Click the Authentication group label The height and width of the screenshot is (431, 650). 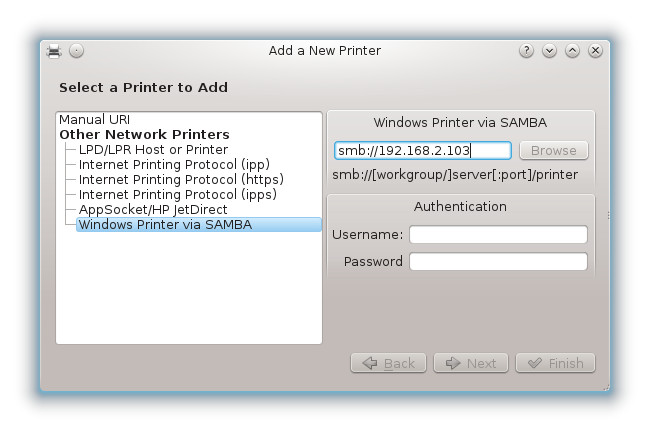point(460,206)
